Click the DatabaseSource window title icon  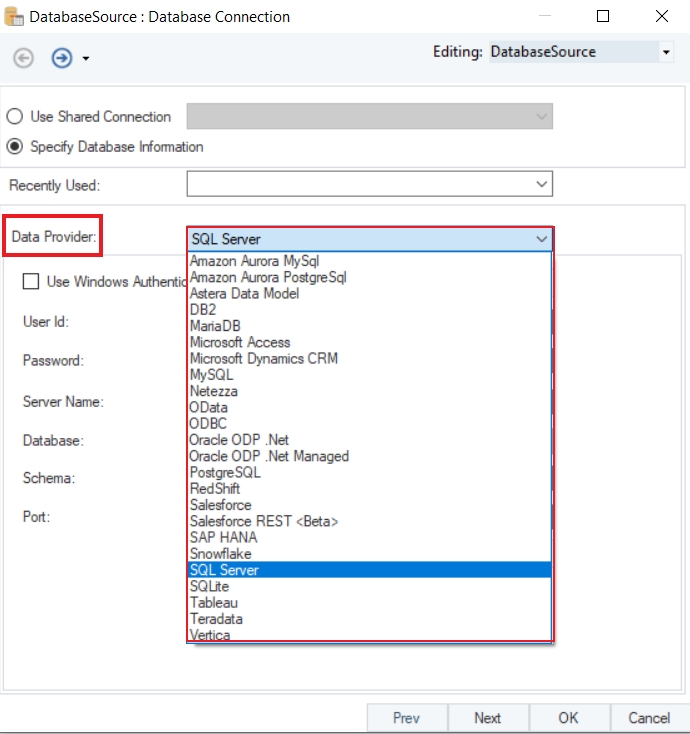point(14,17)
